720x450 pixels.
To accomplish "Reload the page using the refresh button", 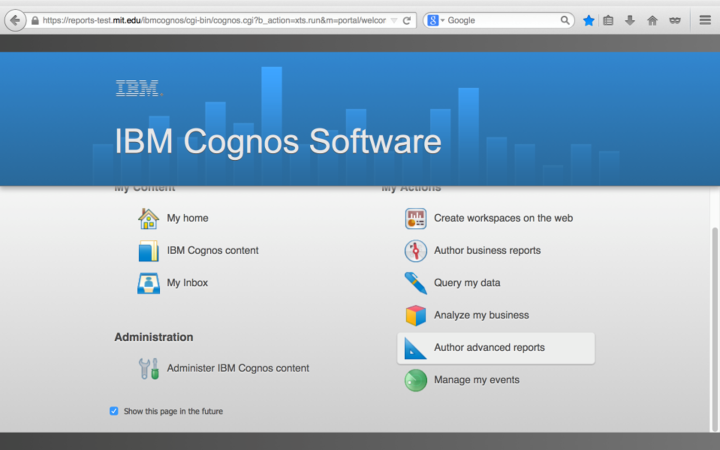I will [x=407, y=20].
